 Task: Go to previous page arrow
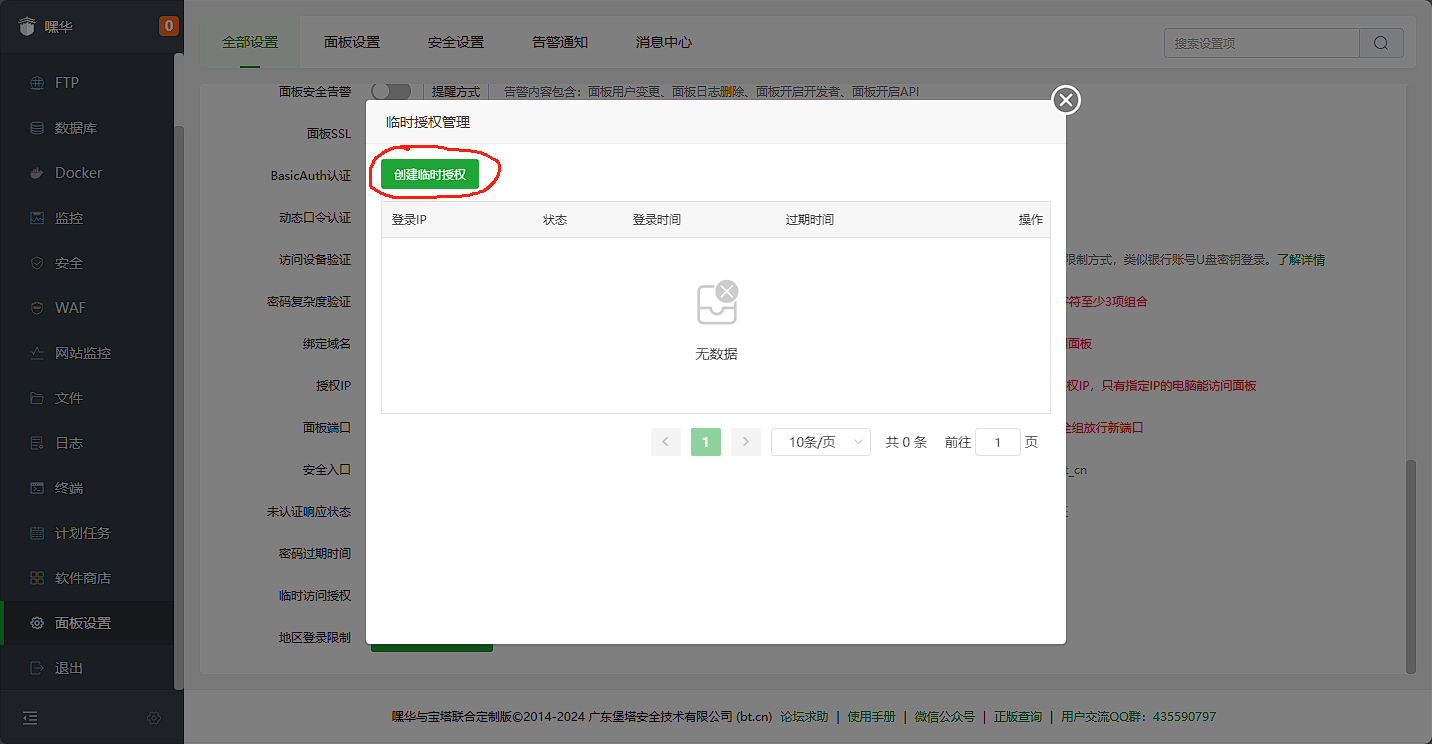pos(666,442)
